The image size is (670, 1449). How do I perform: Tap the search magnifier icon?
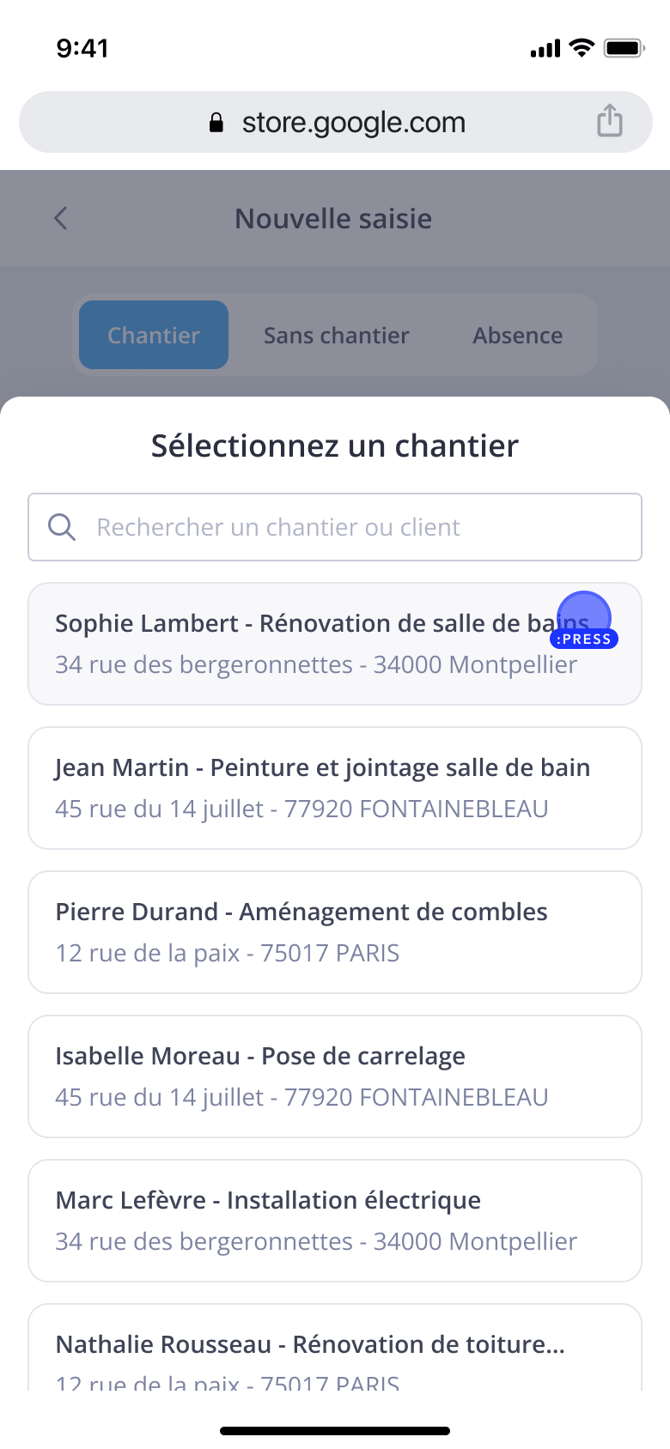[62, 527]
